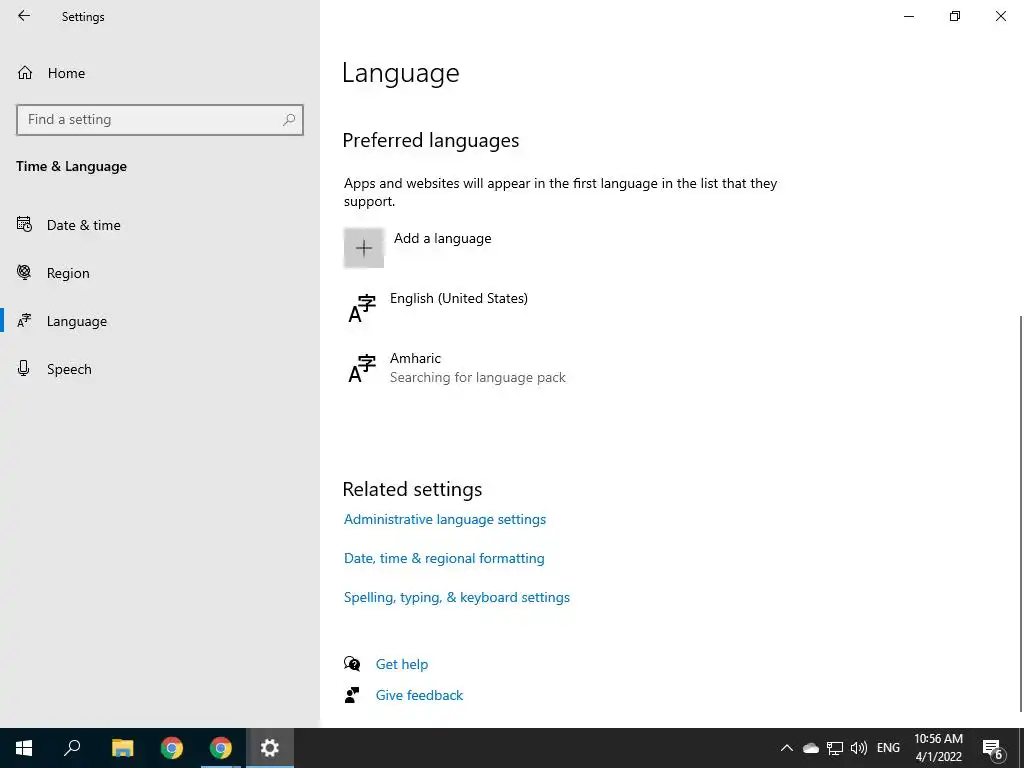Click the English language glyph icon
Viewport: 1024px width, 768px height.
click(362, 309)
